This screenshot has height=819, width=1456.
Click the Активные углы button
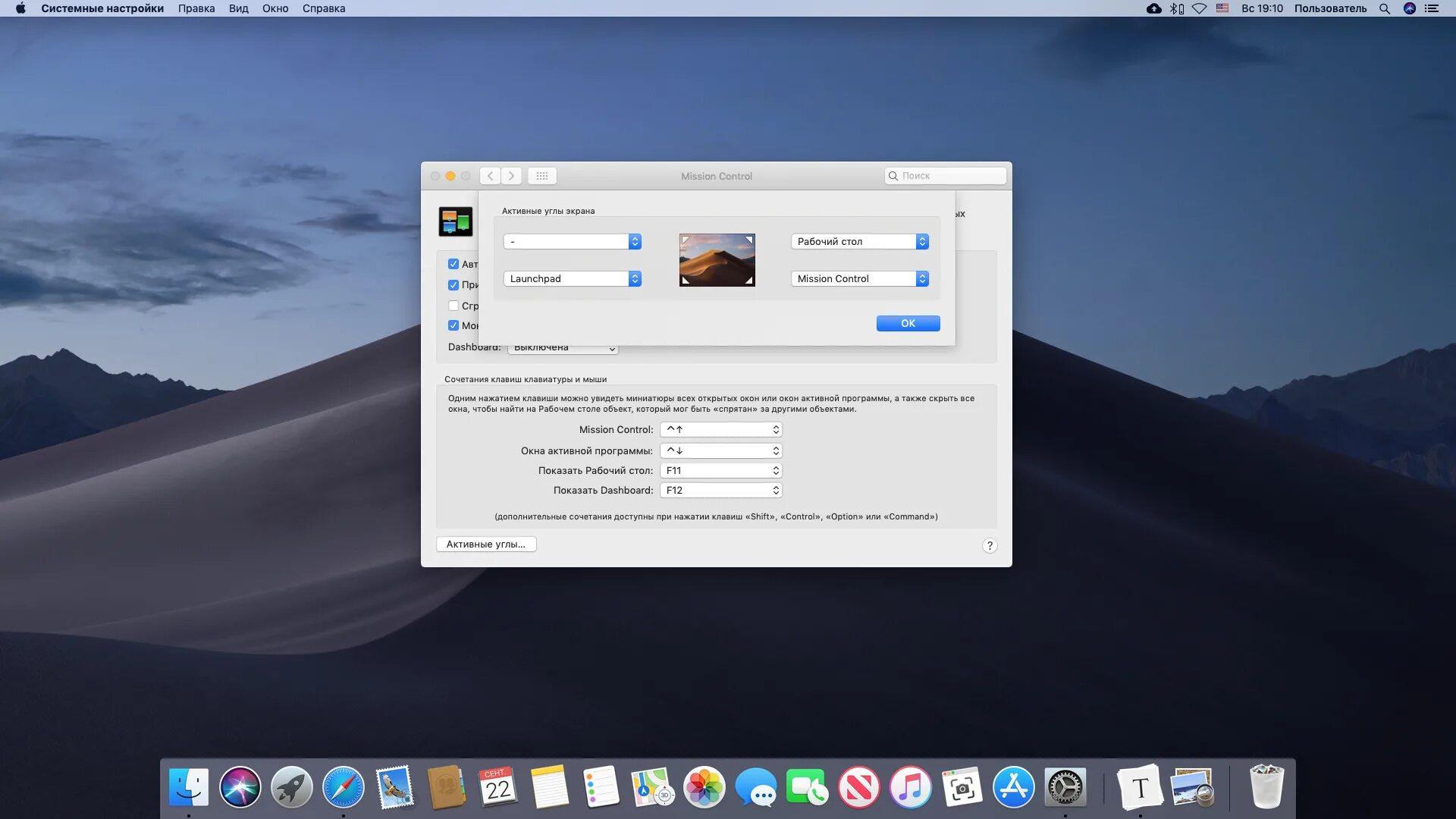pyautogui.click(x=486, y=544)
